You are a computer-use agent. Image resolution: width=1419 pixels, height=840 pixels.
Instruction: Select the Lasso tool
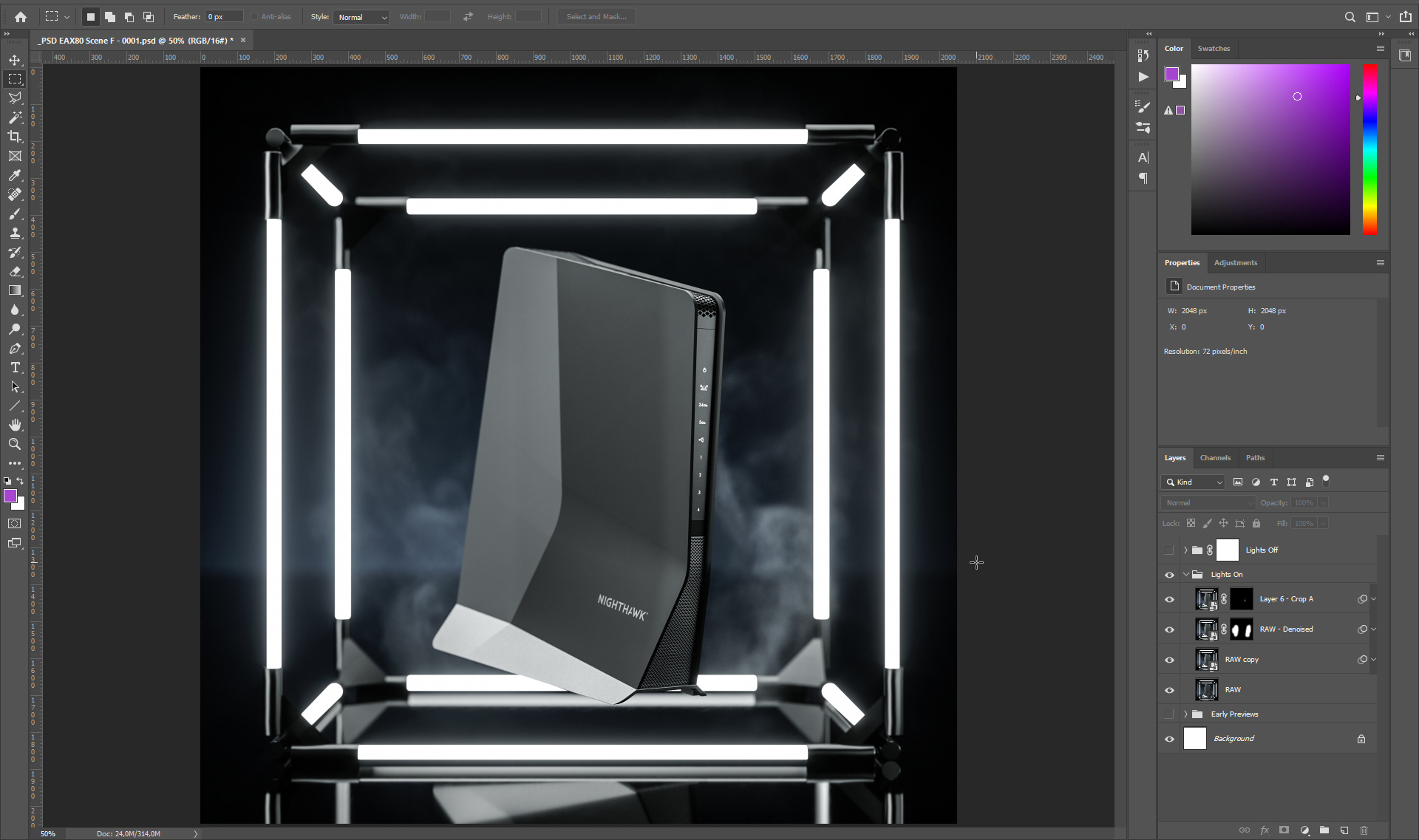point(15,98)
